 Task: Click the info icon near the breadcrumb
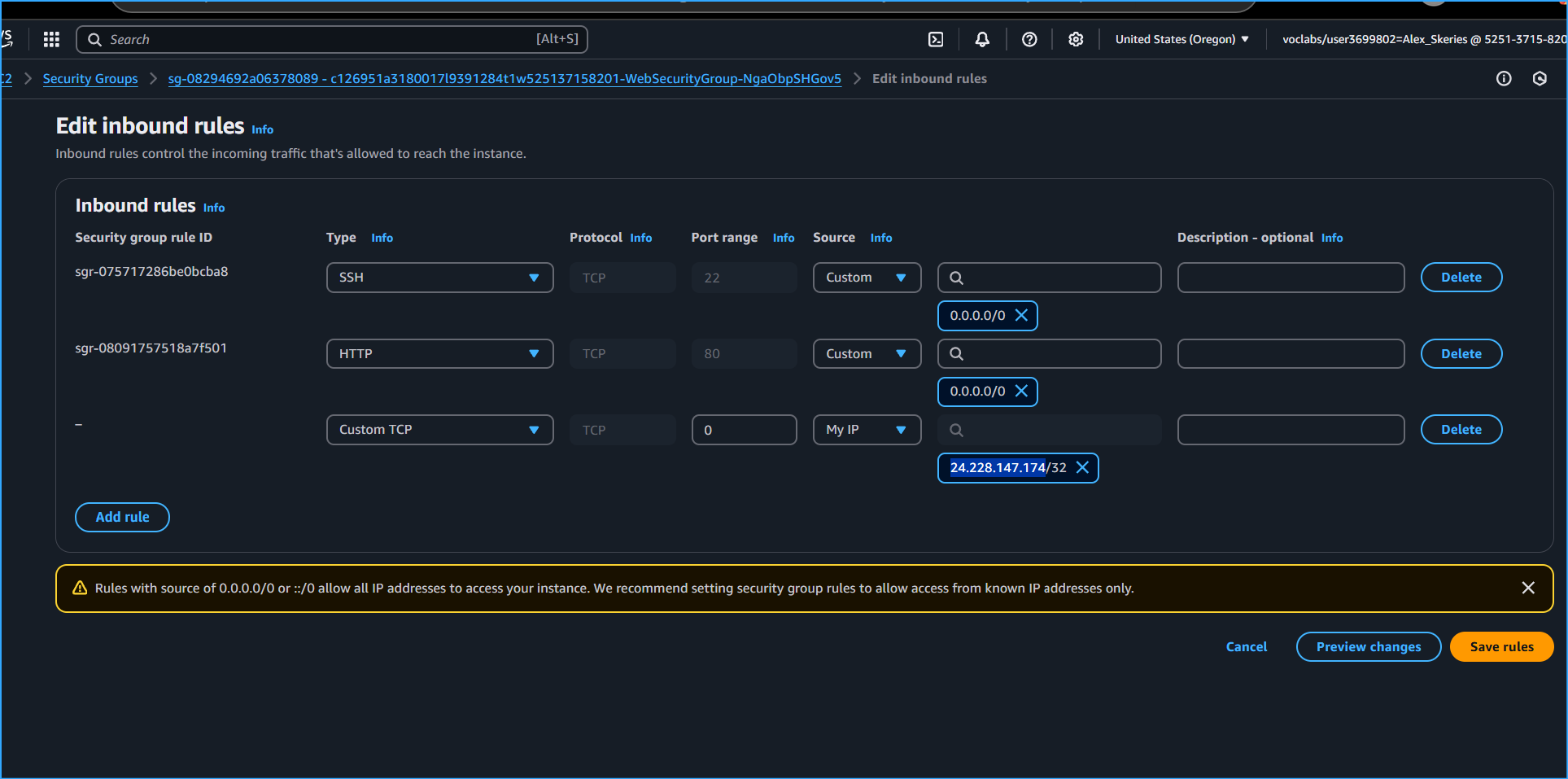point(1504,78)
